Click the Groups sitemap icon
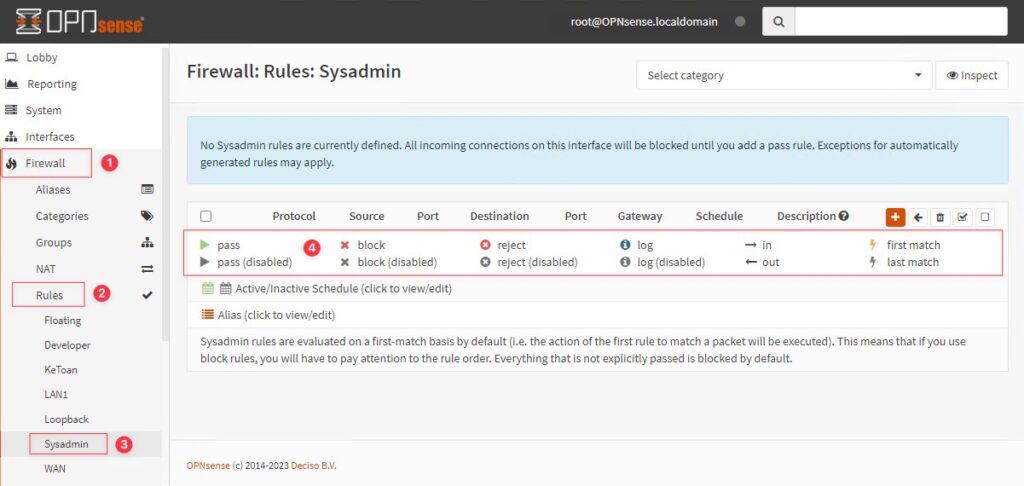This screenshot has width=1024, height=486. coord(148,242)
